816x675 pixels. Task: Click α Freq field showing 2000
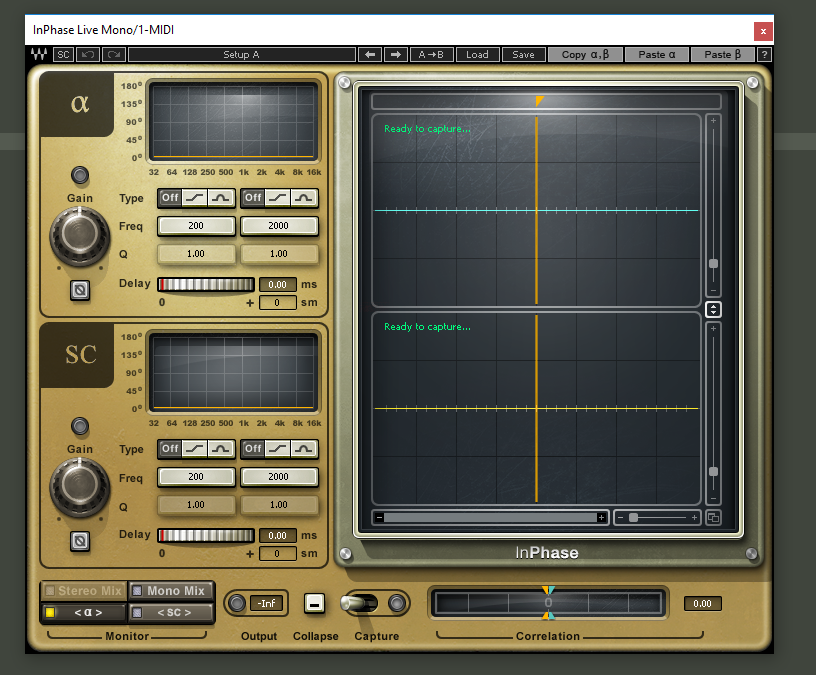[279, 226]
